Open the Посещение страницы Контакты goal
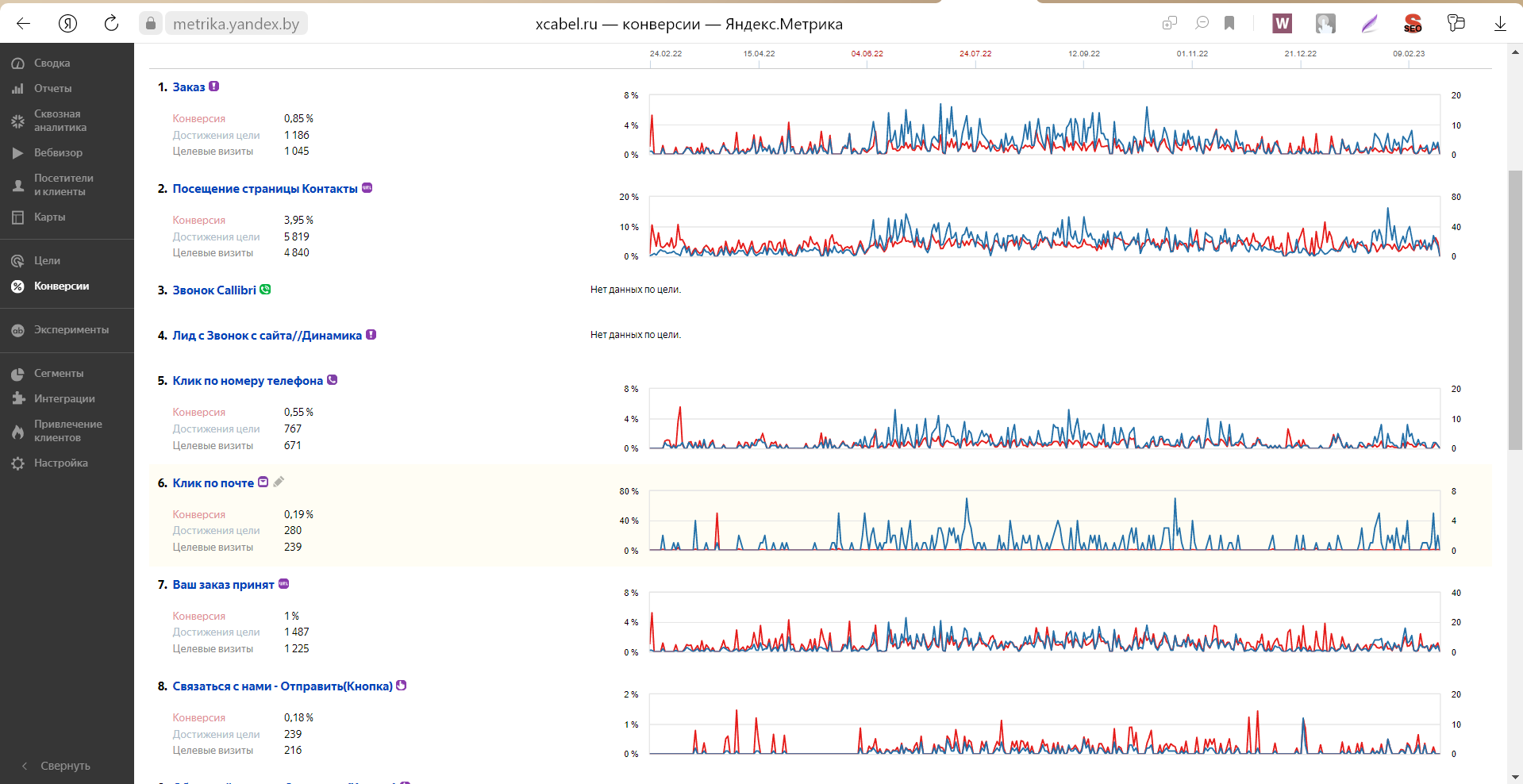 (265, 189)
